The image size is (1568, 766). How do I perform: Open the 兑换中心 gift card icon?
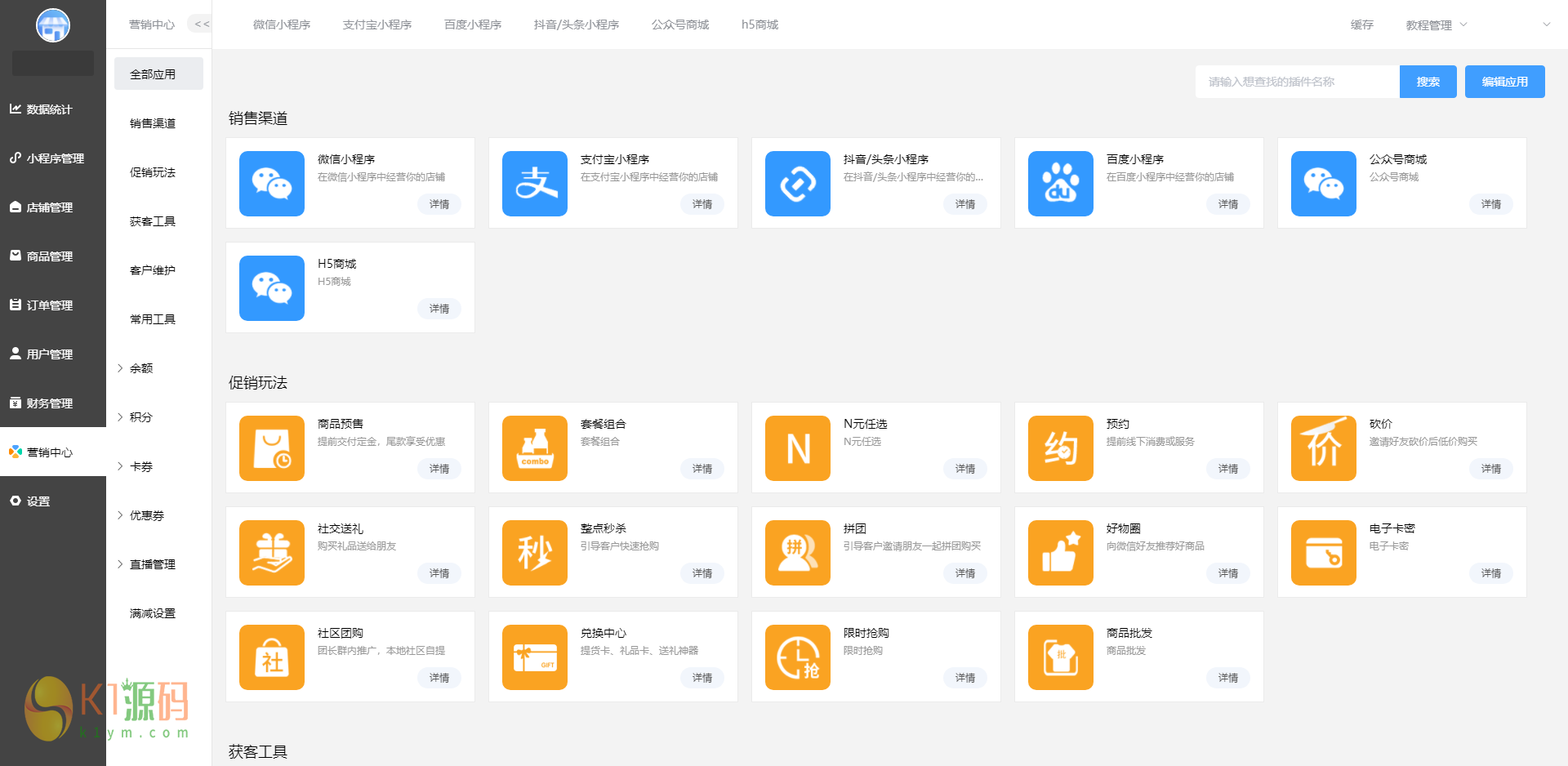[534, 657]
